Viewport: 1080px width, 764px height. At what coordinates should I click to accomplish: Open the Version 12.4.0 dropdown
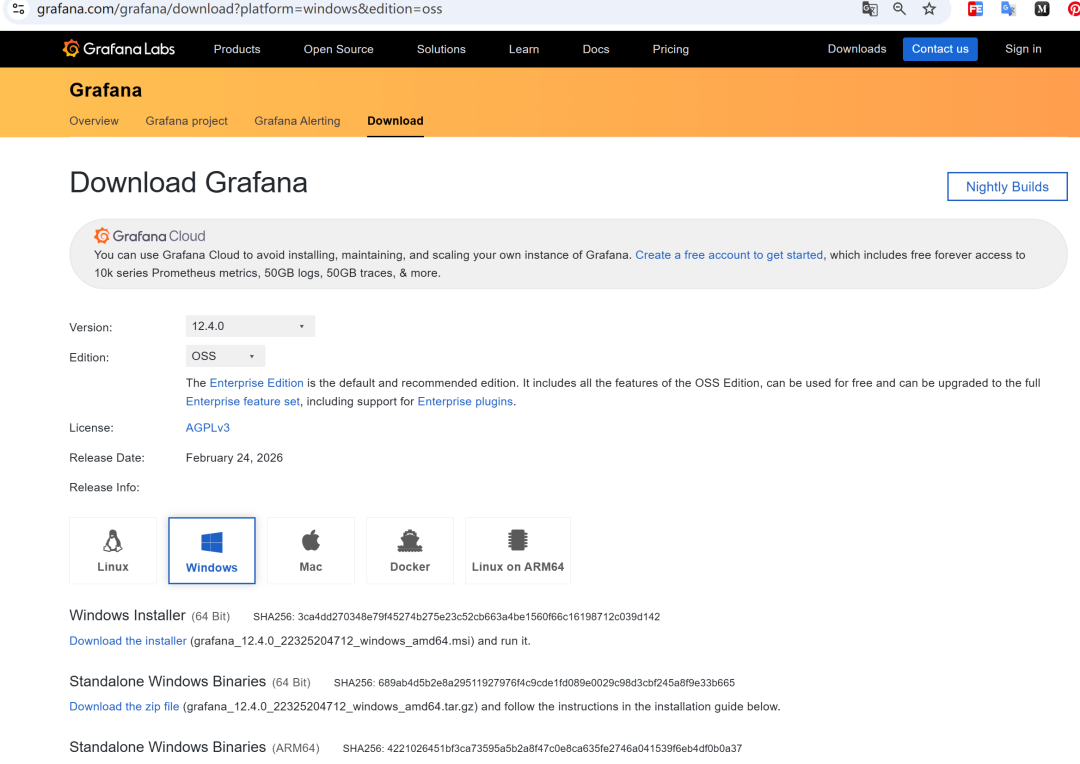[250, 326]
